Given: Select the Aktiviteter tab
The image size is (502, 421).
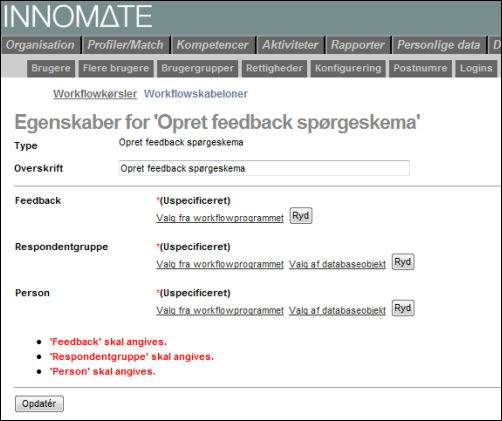Looking at the screenshot, I should click(x=290, y=45).
